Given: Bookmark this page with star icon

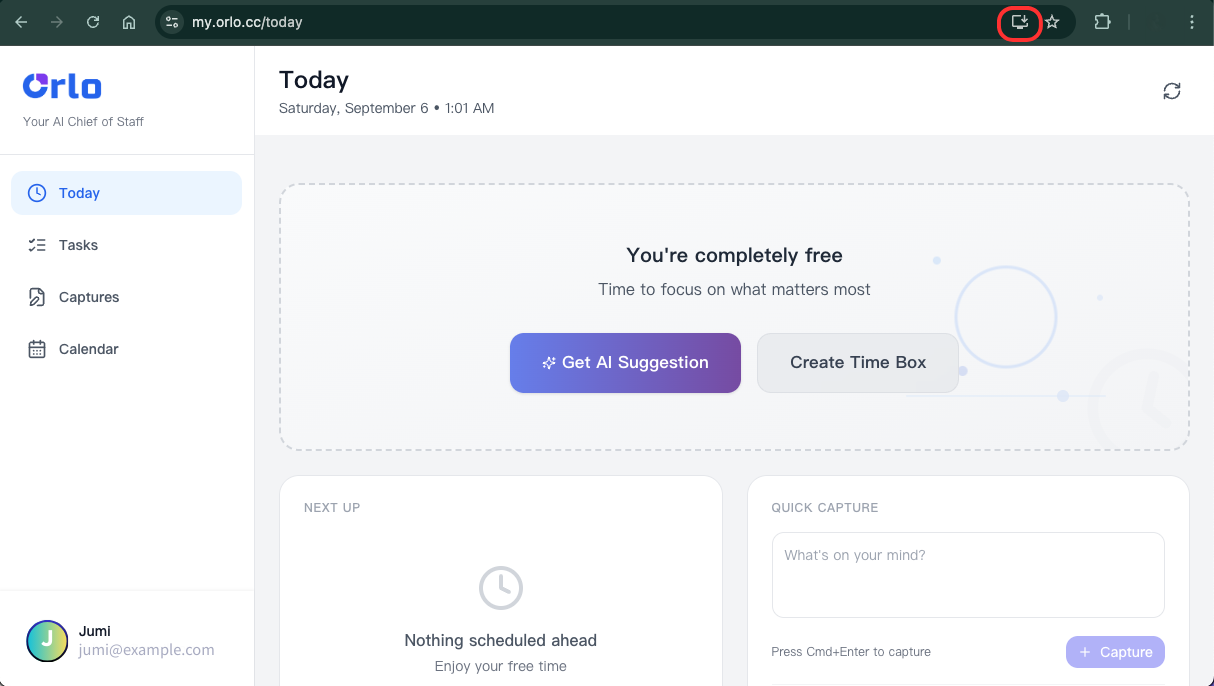Looking at the screenshot, I should coord(1052,22).
